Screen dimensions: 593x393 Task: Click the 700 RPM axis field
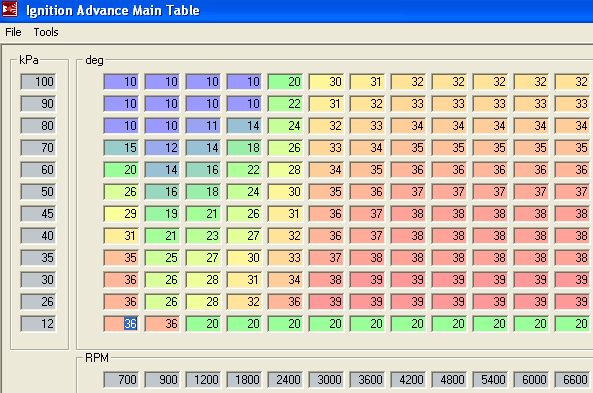pyautogui.click(x=121, y=380)
